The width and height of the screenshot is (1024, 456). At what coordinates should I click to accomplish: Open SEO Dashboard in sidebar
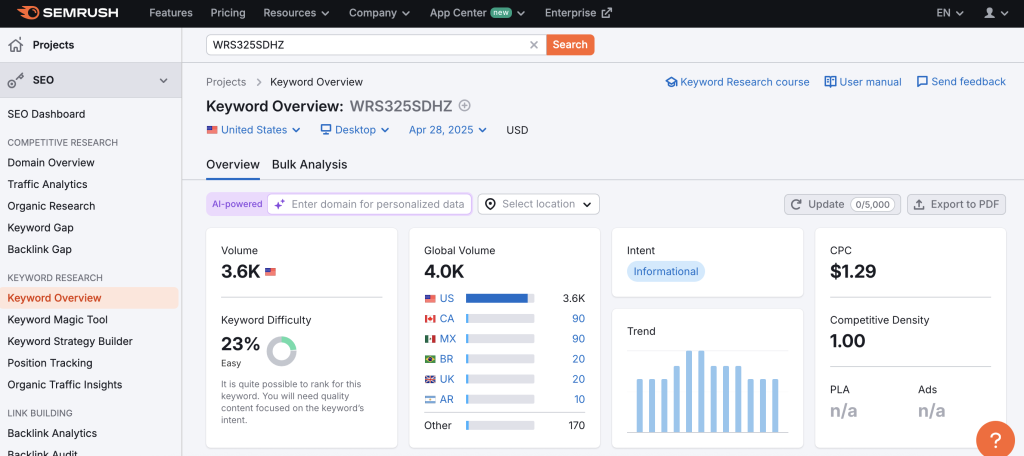[x=46, y=114]
